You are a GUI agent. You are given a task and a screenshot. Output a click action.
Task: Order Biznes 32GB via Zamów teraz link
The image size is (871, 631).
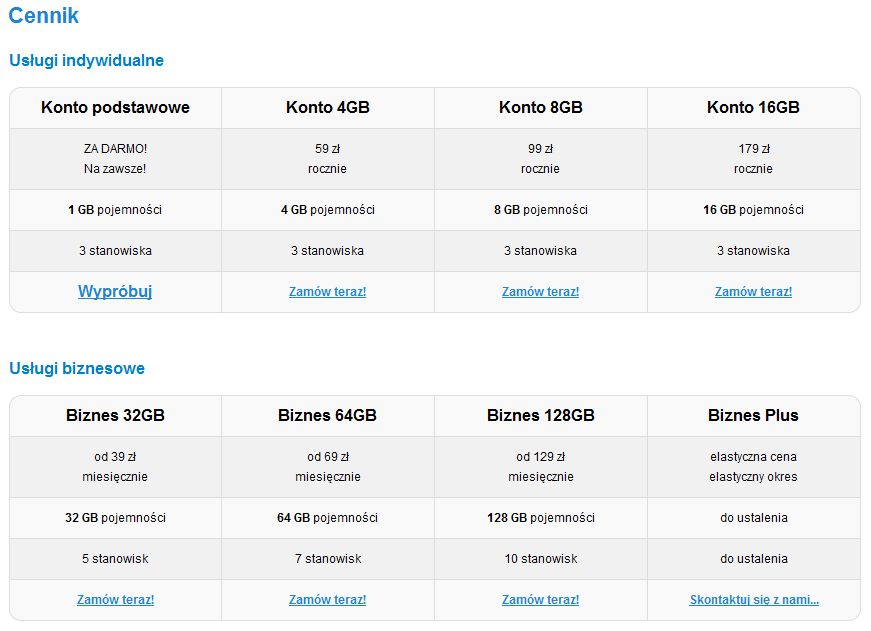click(115, 600)
